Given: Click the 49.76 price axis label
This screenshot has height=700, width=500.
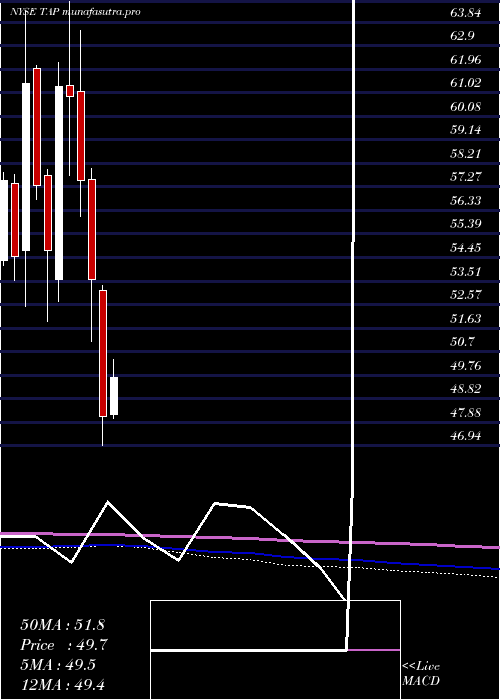Looking at the screenshot, I should point(466,366).
